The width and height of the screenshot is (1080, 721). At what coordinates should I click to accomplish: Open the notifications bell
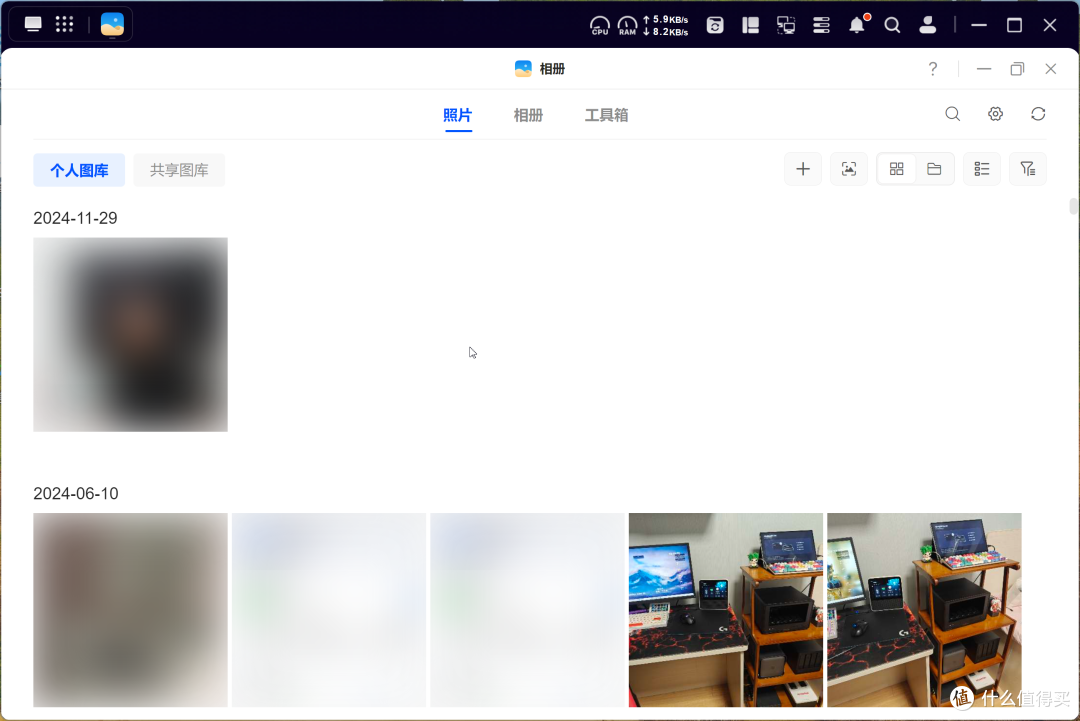pos(858,25)
